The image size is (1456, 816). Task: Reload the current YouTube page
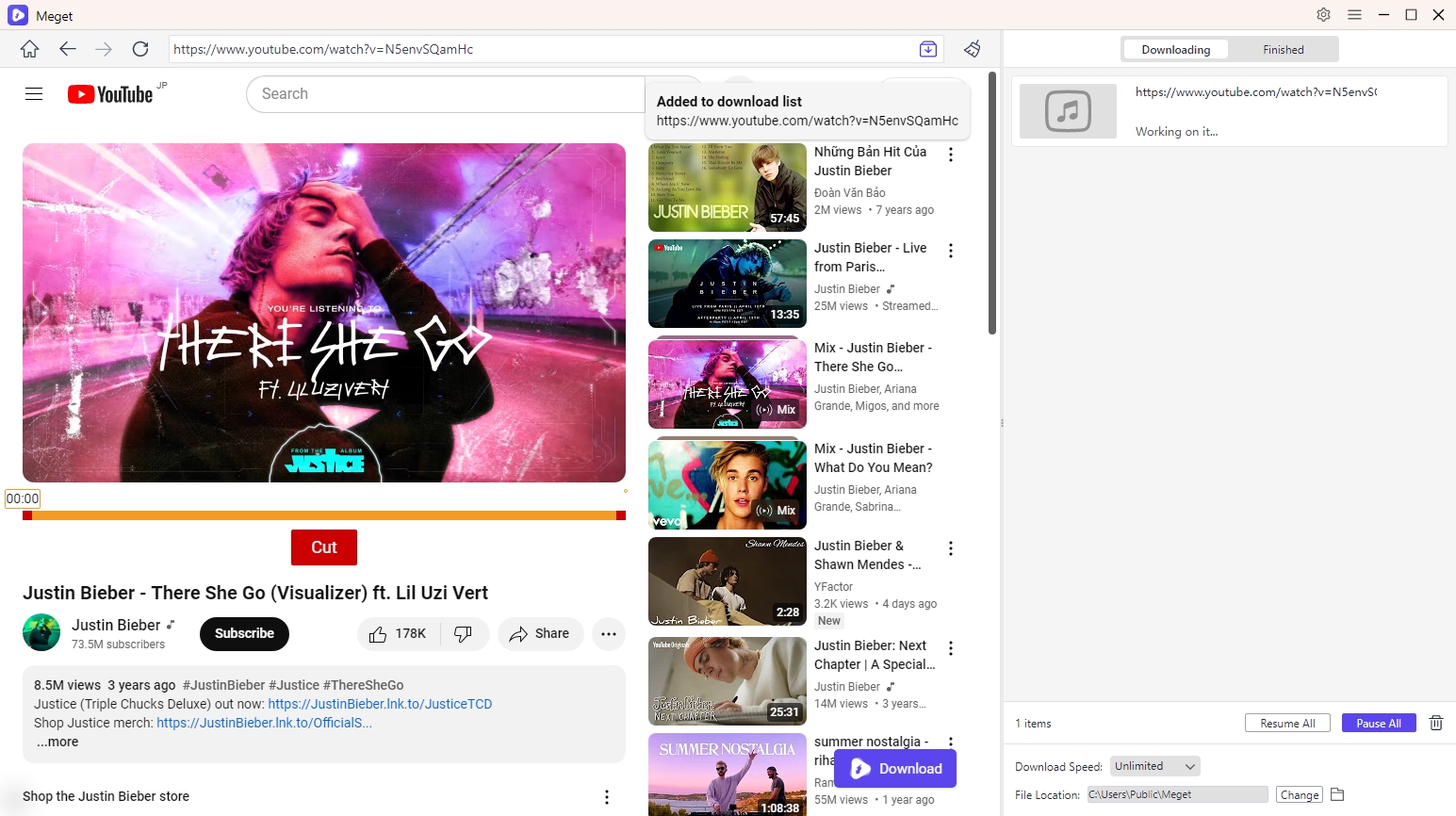140,49
